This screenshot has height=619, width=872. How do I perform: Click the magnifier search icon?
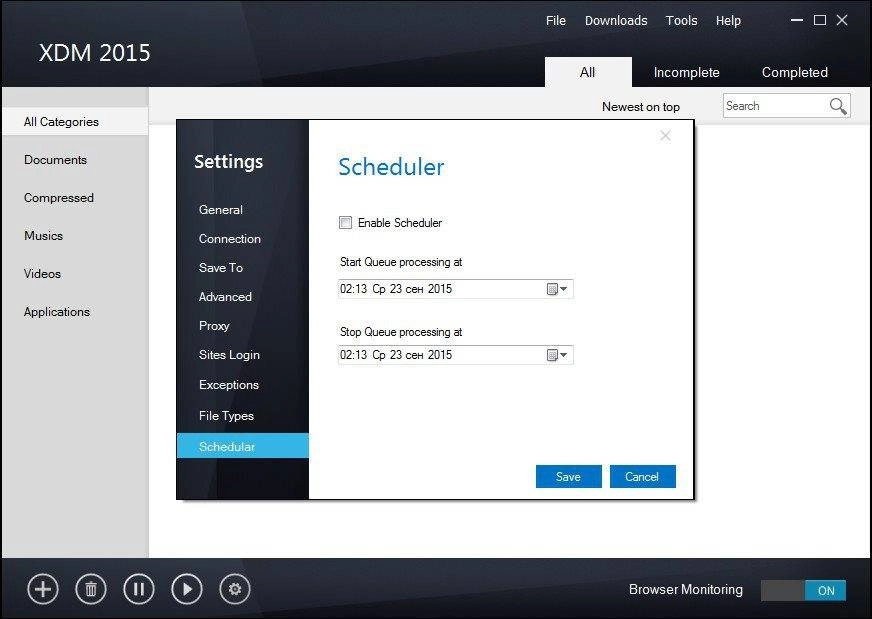pos(838,106)
